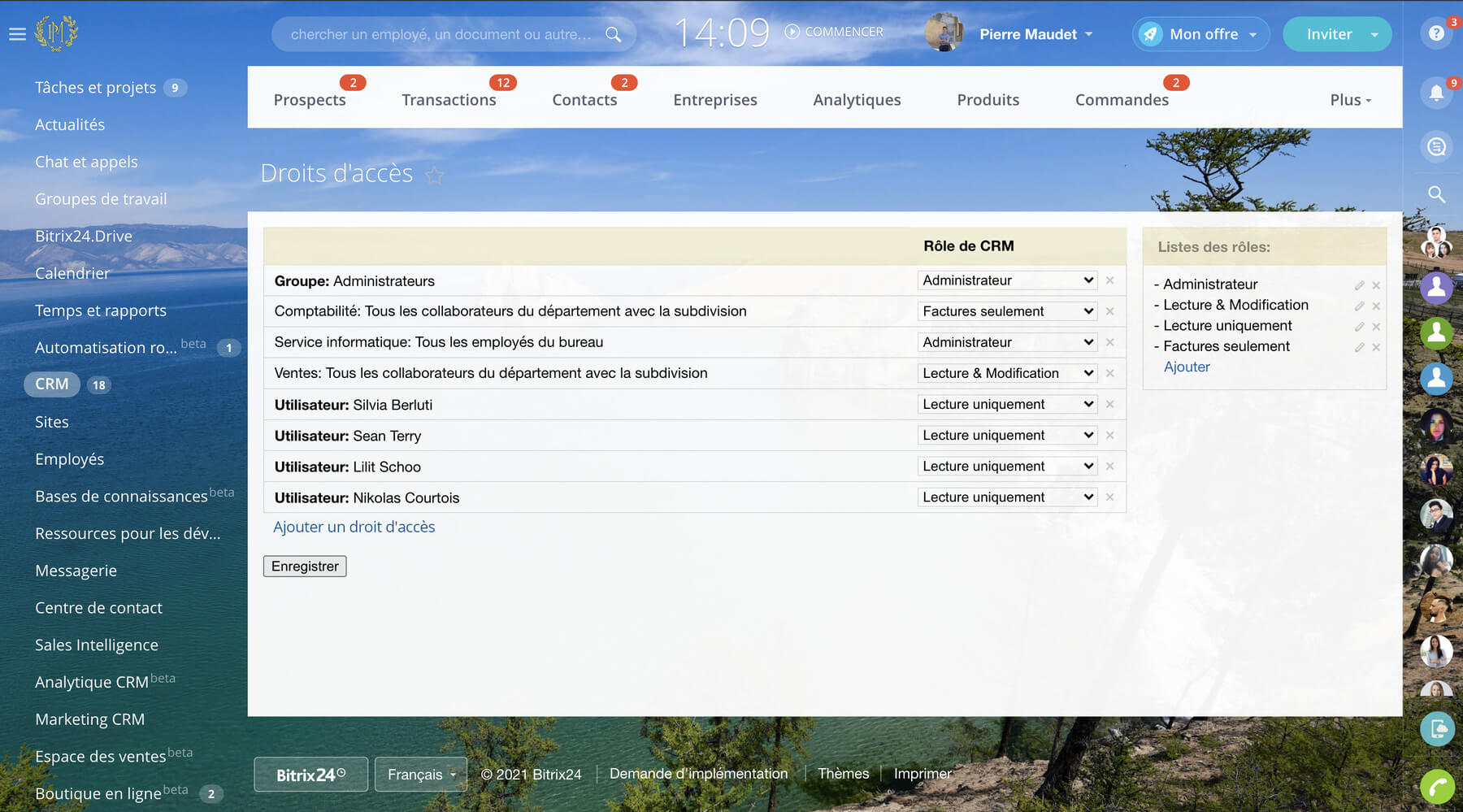
Task: Open the help question mark icon
Action: point(1436,33)
